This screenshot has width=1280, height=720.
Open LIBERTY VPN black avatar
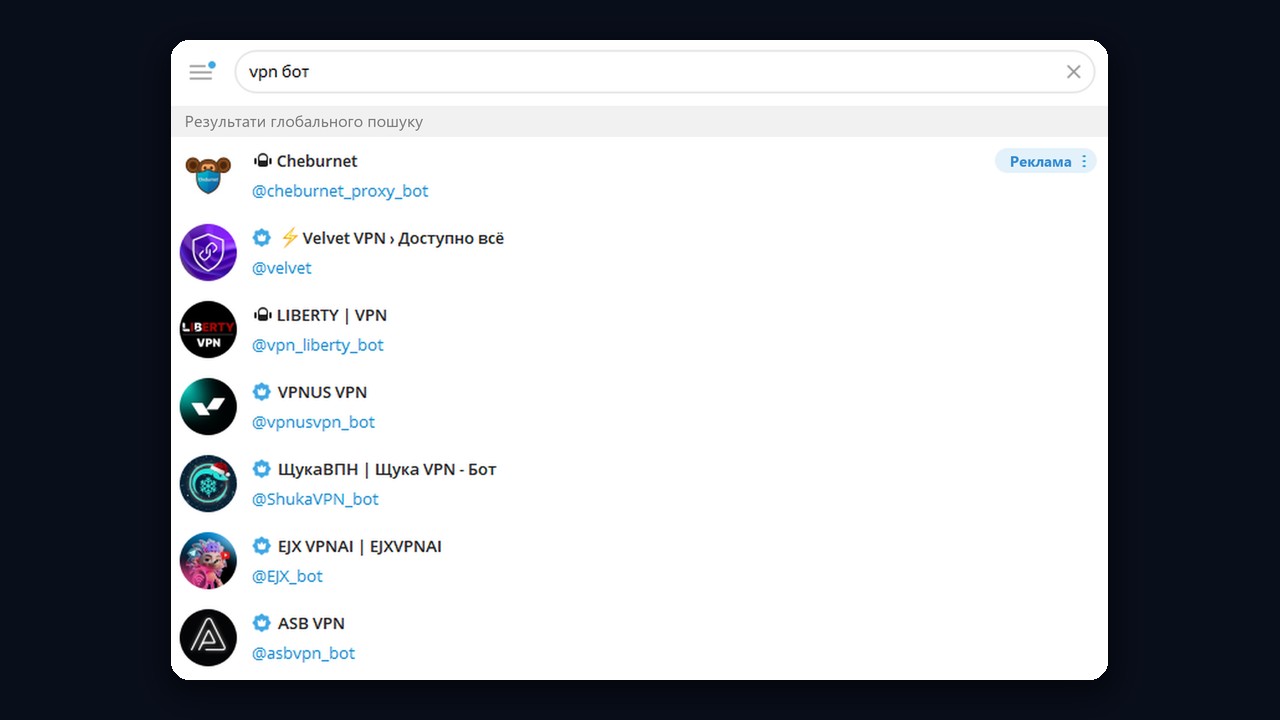click(208, 329)
